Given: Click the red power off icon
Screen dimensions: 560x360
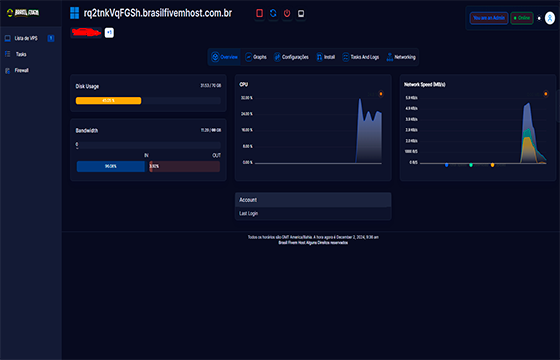Looking at the screenshot, I should 287,13.
